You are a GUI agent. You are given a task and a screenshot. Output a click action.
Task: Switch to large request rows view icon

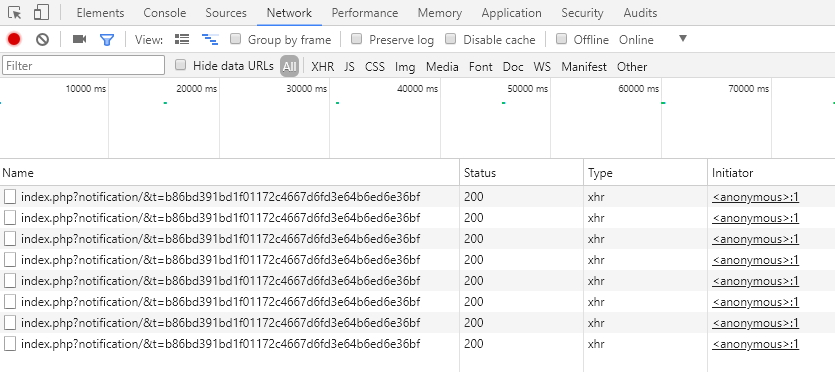pyautogui.click(x=182, y=39)
